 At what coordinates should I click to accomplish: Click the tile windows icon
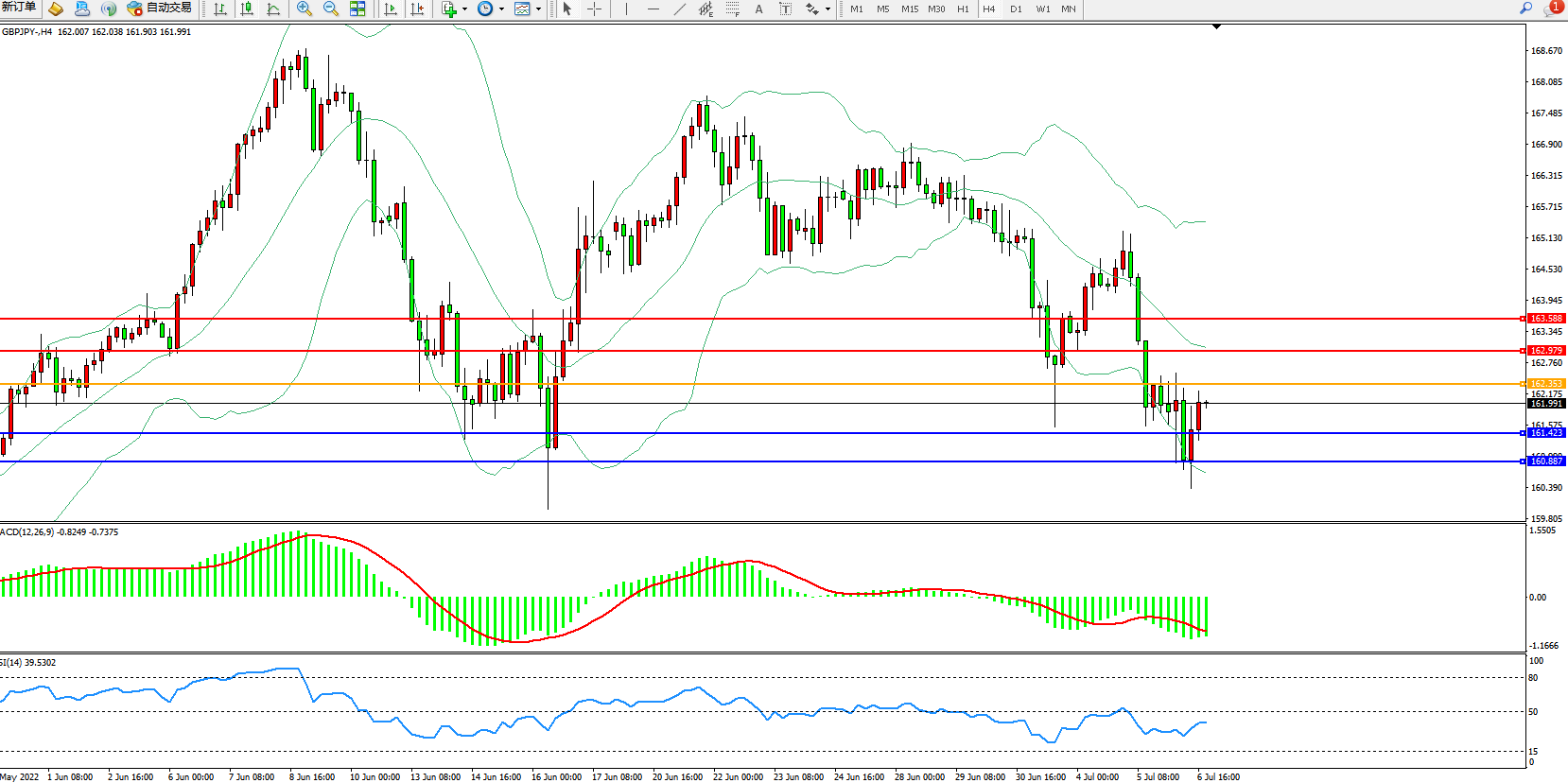(x=357, y=9)
